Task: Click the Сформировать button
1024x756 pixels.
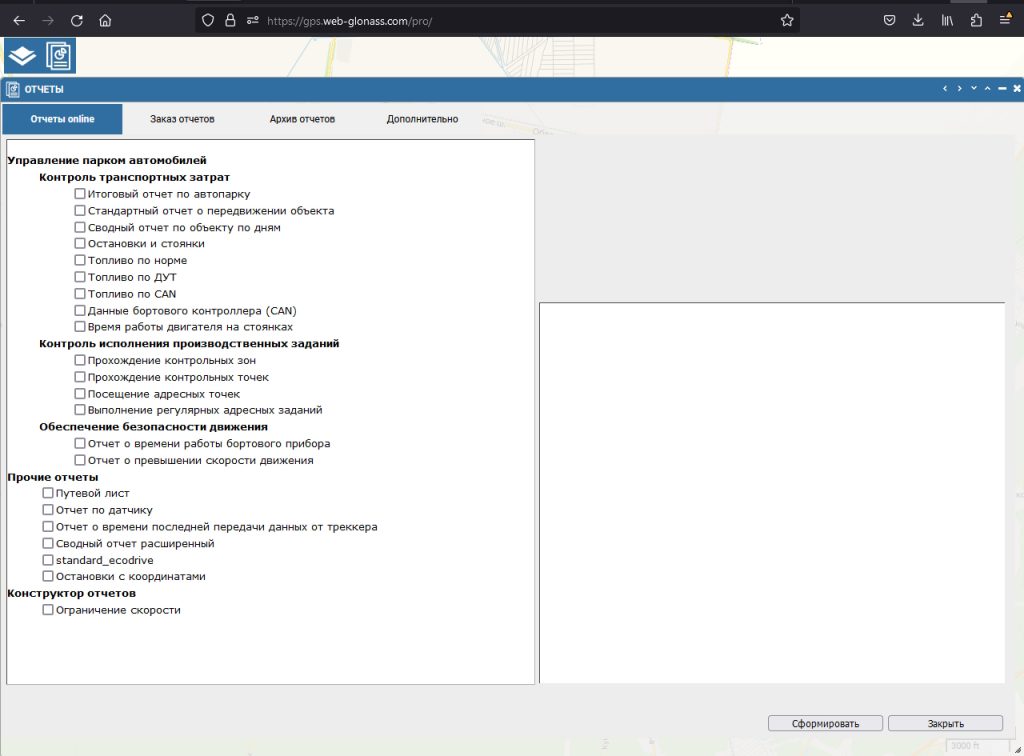Action: pyautogui.click(x=825, y=723)
